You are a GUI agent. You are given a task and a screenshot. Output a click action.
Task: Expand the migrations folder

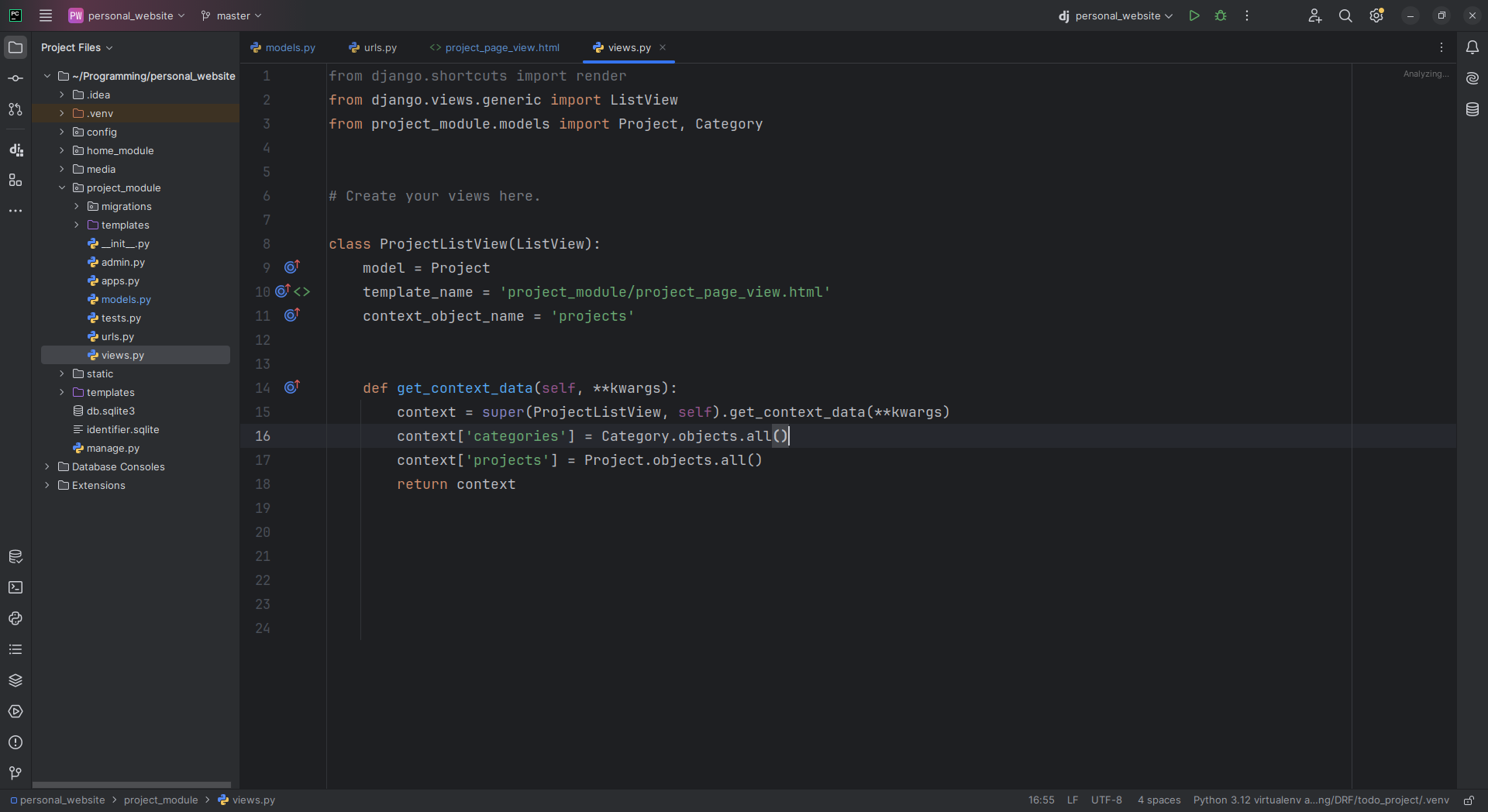click(x=77, y=206)
